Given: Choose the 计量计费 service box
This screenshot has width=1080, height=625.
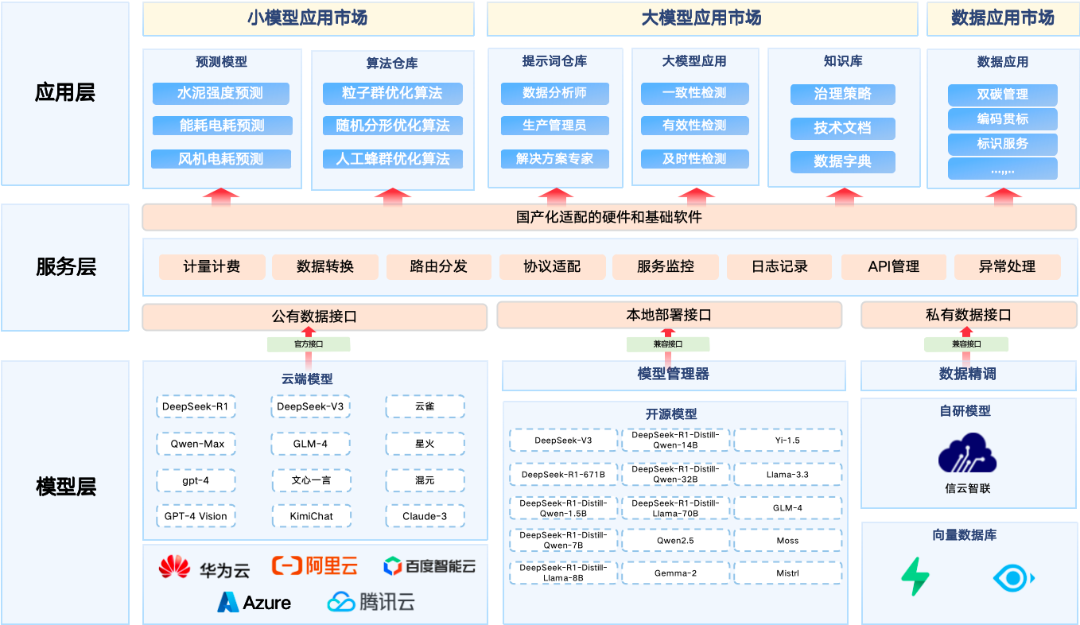Looking at the screenshot, I should (212, 267).
